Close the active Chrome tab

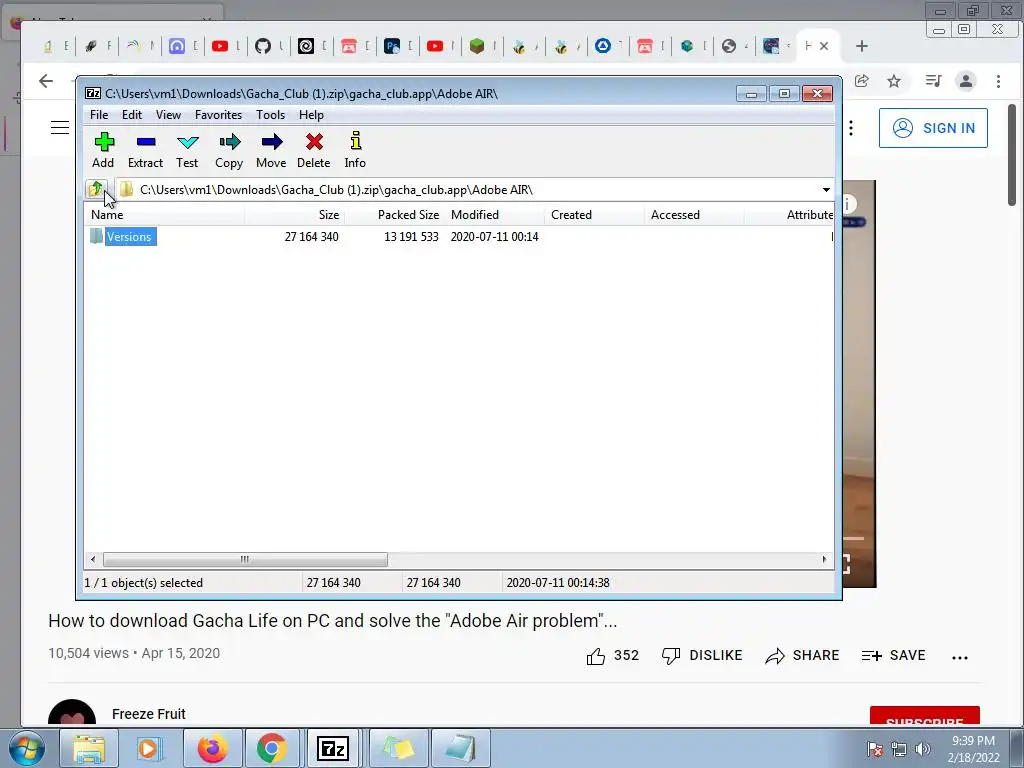point(824,46)
